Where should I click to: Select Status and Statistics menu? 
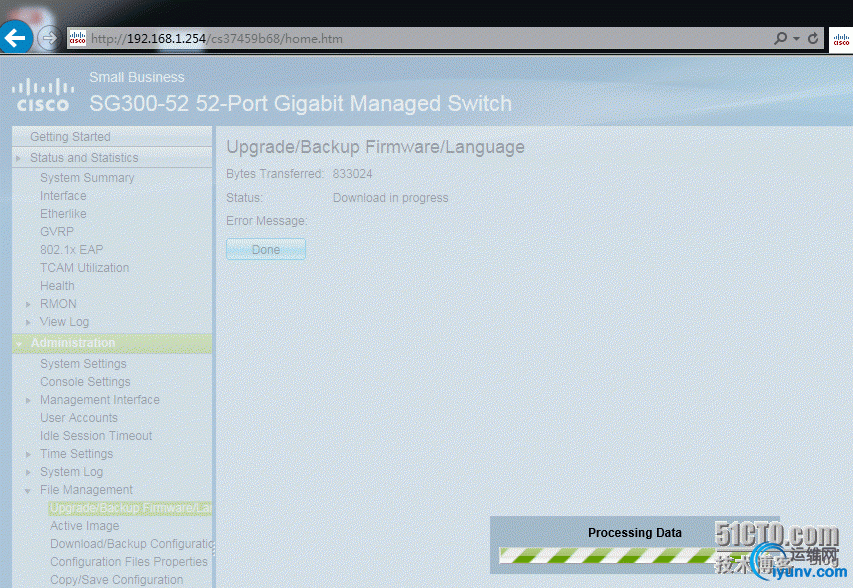click(x=84, y=158)
